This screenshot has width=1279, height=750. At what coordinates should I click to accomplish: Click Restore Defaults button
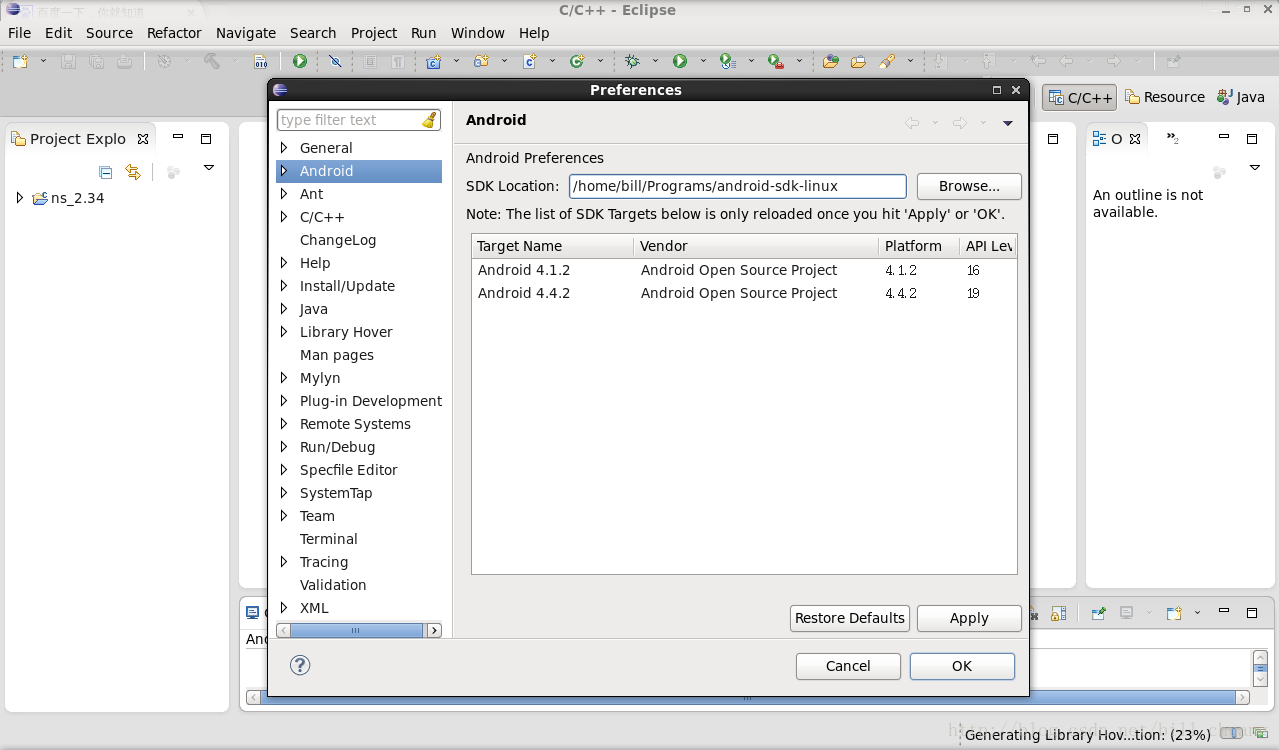coord(850,618)
